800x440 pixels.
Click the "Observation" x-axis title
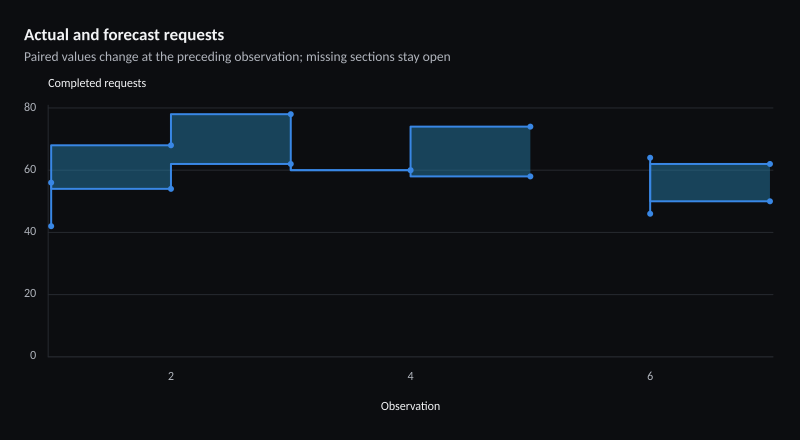click(410, 406)
